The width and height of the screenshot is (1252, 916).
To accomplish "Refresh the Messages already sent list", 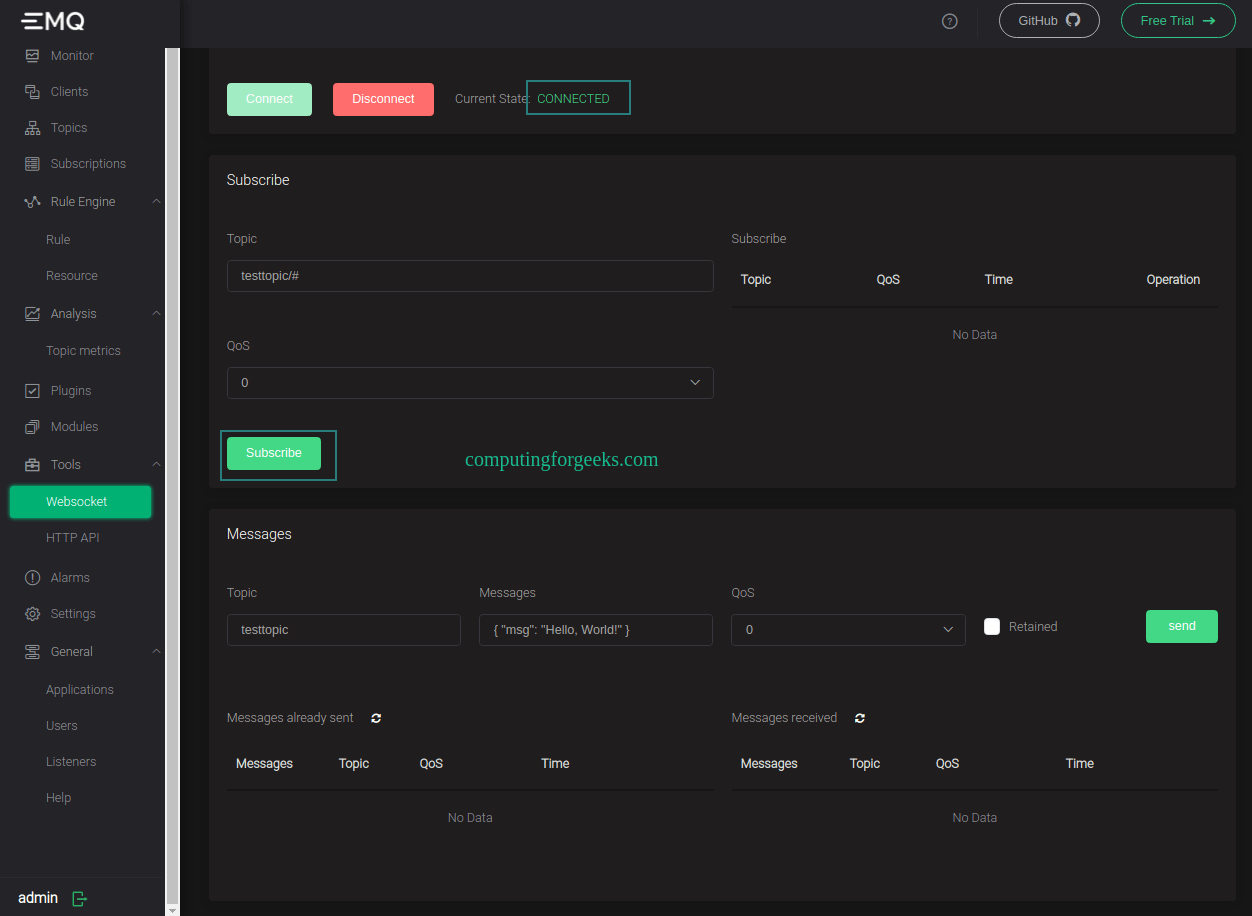I will click(x=376, y=718).
